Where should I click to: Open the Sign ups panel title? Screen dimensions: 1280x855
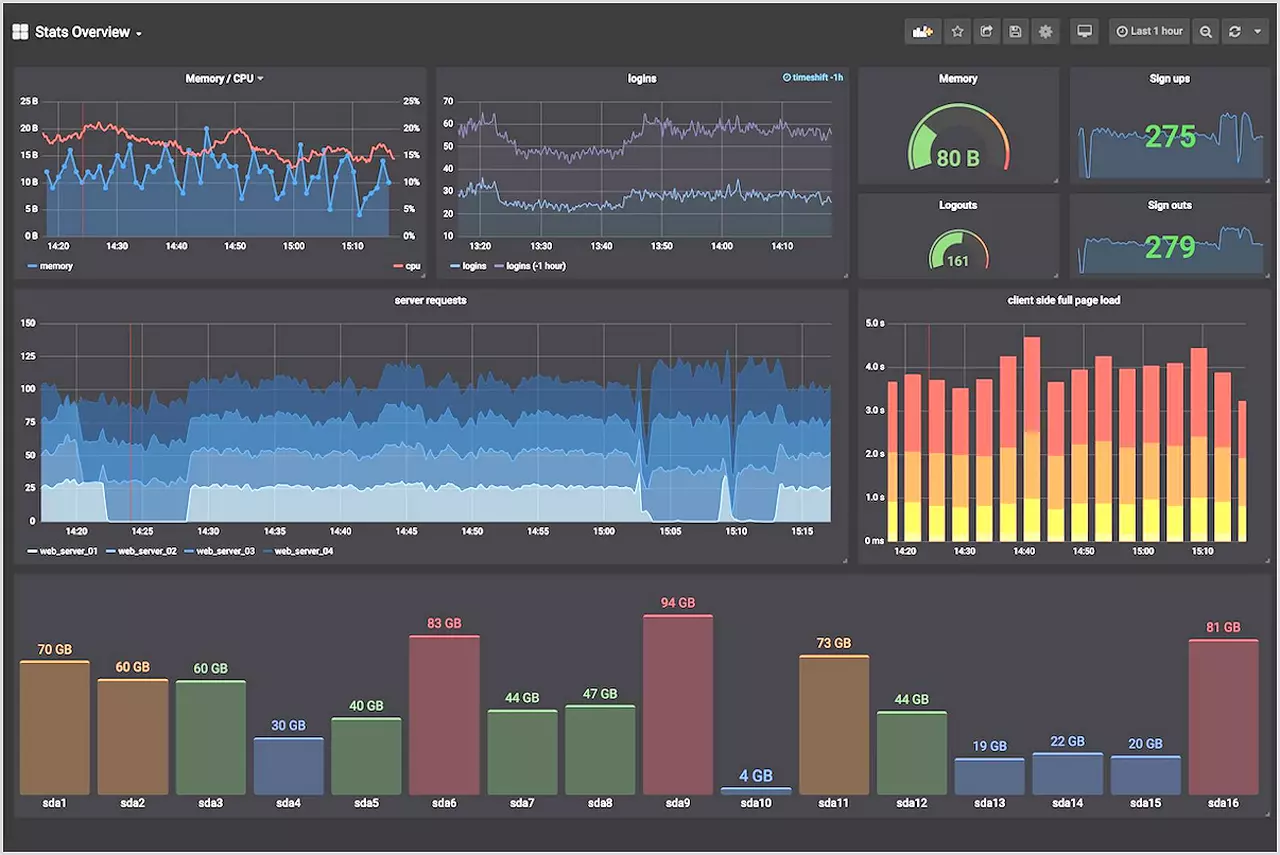click(1169, 78)
